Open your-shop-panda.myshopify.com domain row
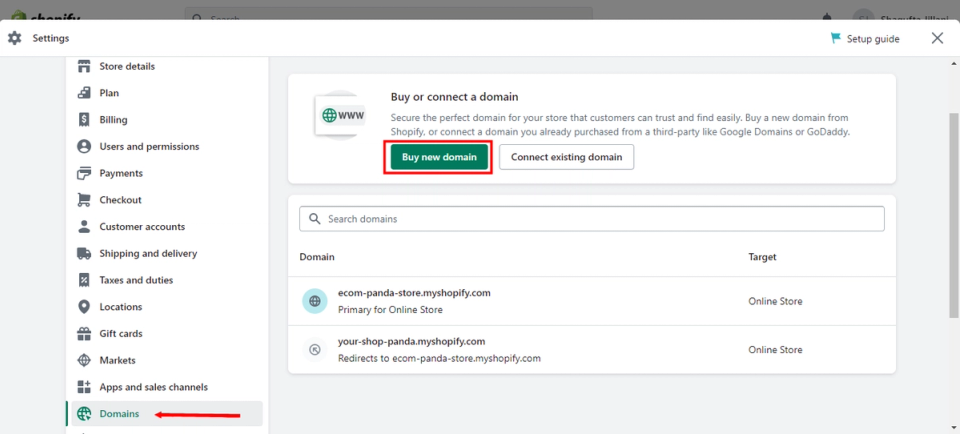Image resolution: width=960 pixels, height=434 pixels. coord(591,350)
